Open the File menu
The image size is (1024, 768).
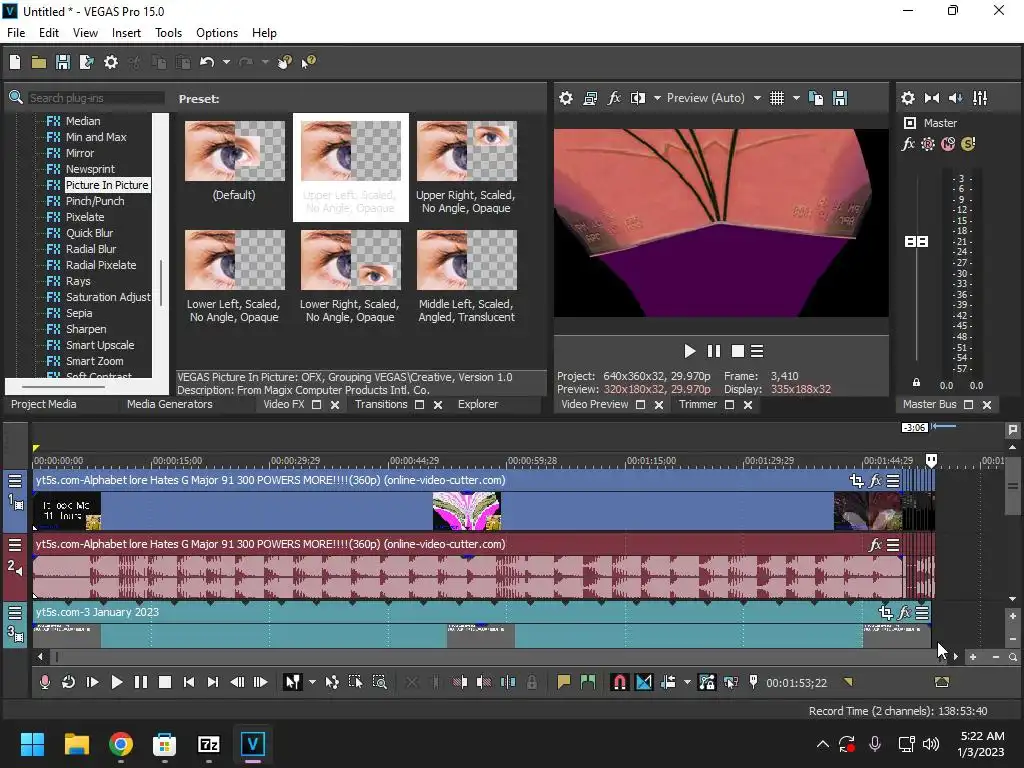pyautogui.click(x=16, y=33)
